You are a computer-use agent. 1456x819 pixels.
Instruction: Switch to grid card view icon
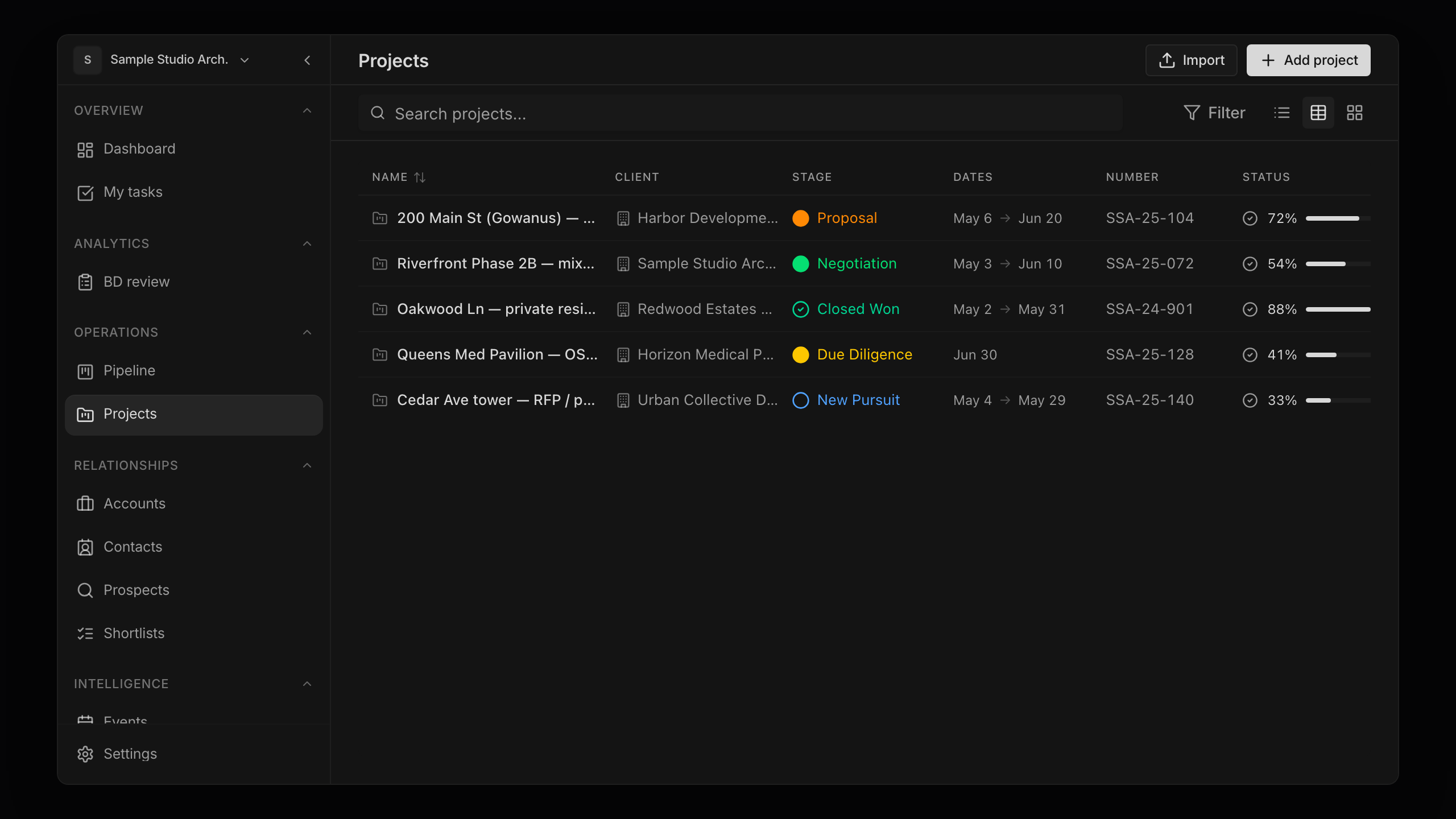pyautogui.click(x=1355, y=113)
